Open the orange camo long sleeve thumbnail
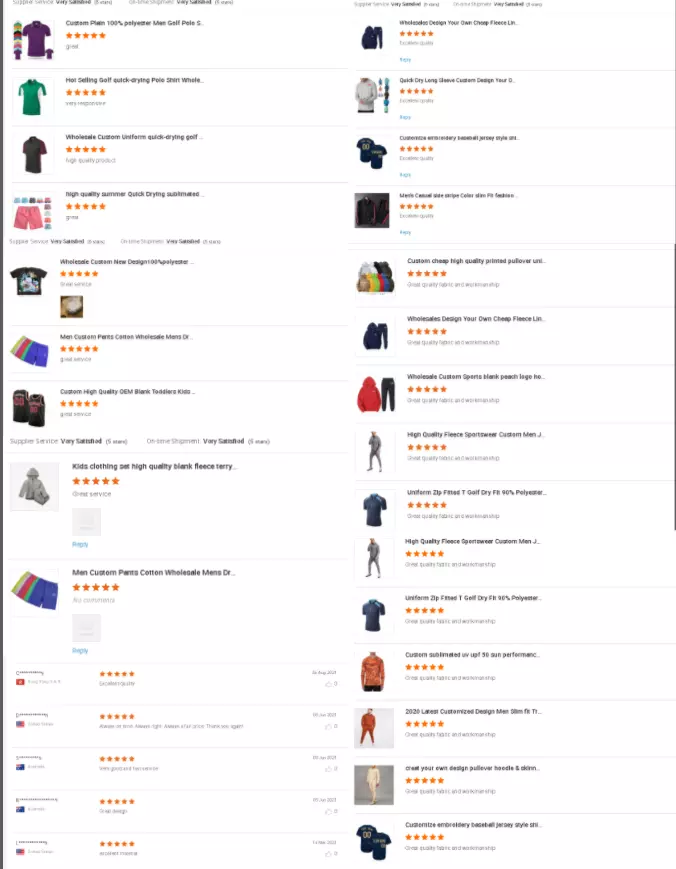 373,672
